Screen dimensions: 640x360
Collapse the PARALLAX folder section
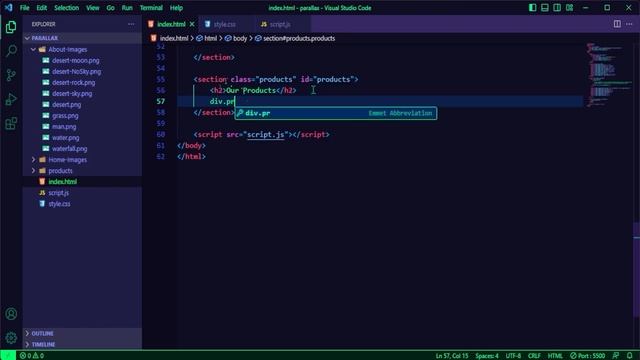(82, 38)
